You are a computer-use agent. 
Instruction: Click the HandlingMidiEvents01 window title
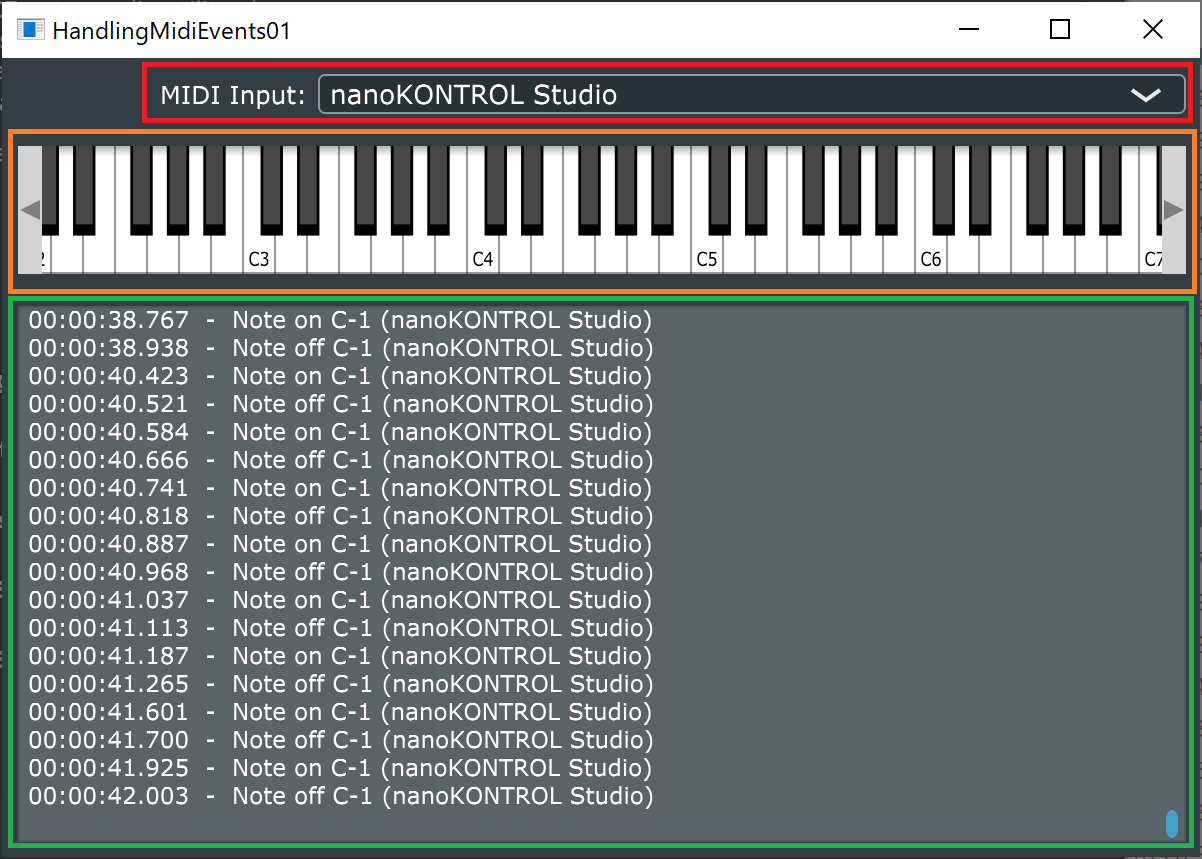click(171, 30)
